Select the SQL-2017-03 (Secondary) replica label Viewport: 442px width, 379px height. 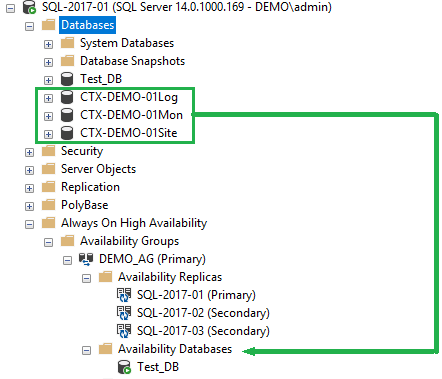(203, 331)
